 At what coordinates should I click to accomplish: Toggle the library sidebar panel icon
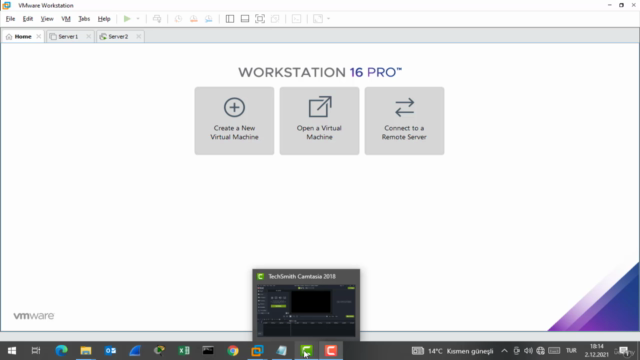[230, 19]
